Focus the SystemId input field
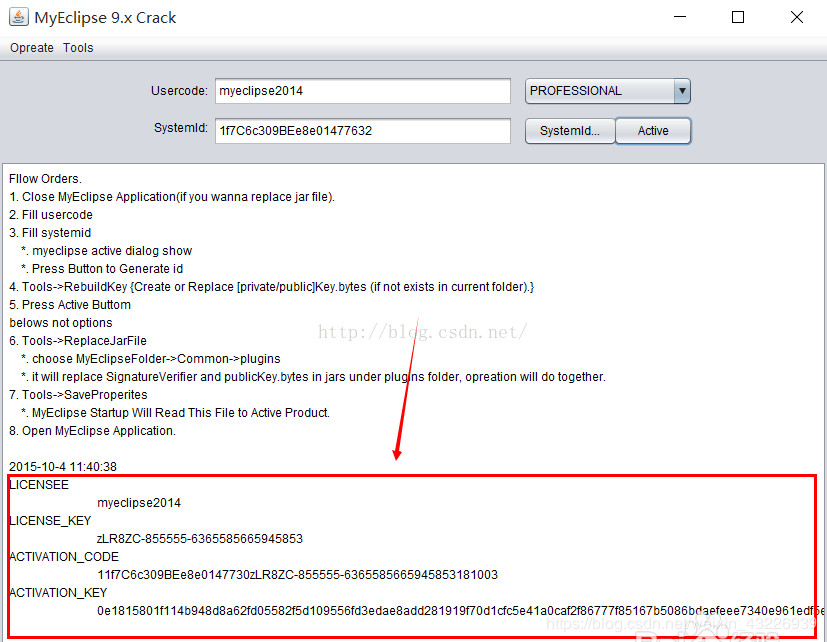 click(362, 131)
